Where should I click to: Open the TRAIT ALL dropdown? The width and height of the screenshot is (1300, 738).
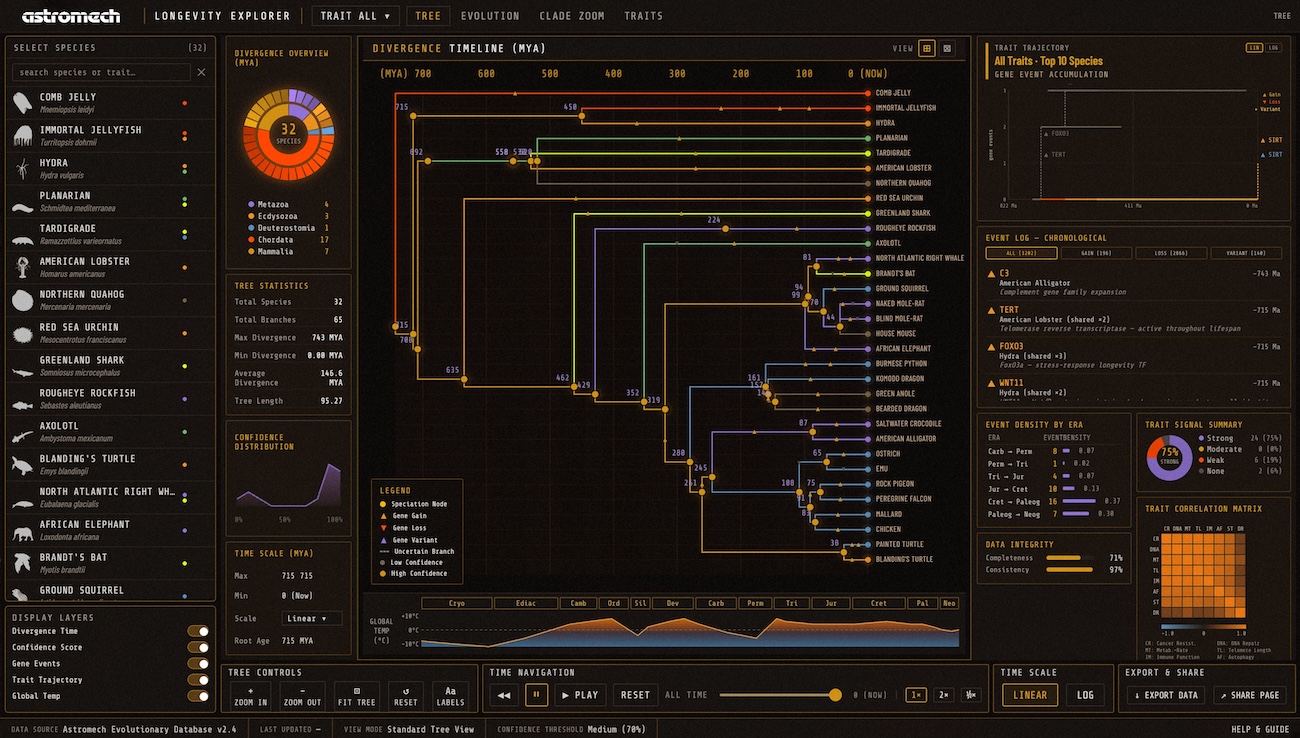click(x=357, y=16)
